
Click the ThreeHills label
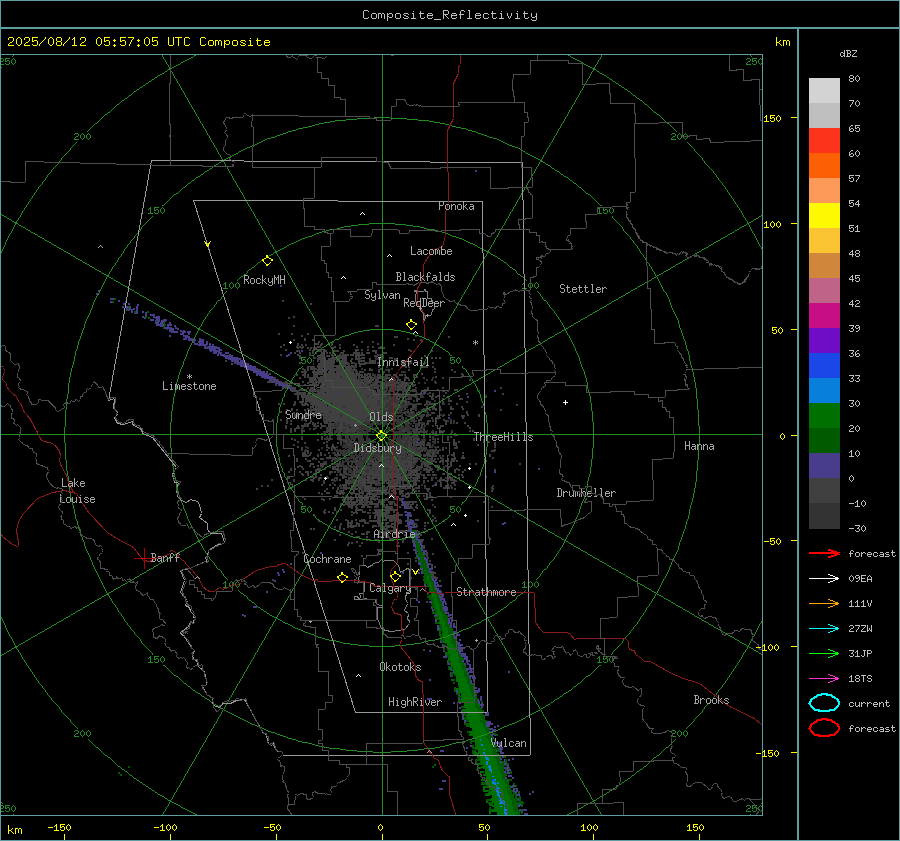[503, 437]
